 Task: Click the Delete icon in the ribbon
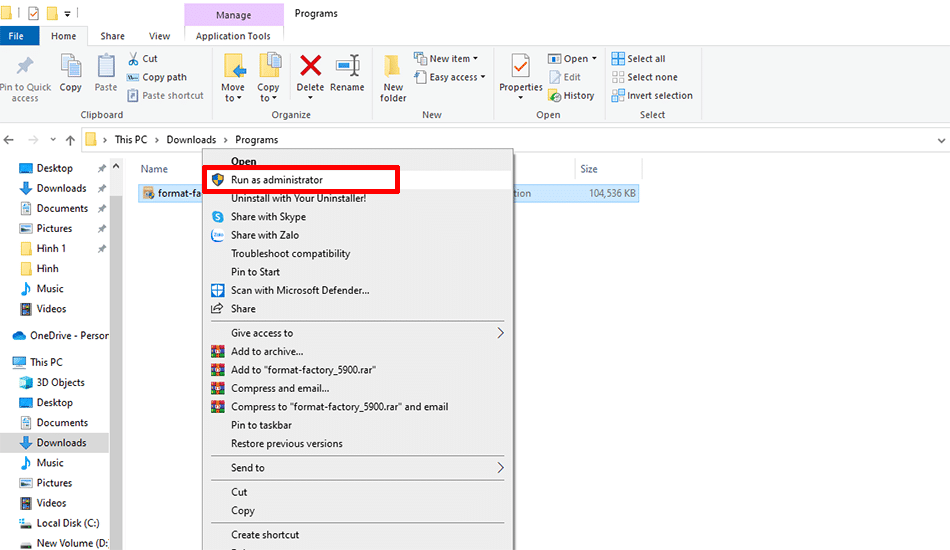310,67
